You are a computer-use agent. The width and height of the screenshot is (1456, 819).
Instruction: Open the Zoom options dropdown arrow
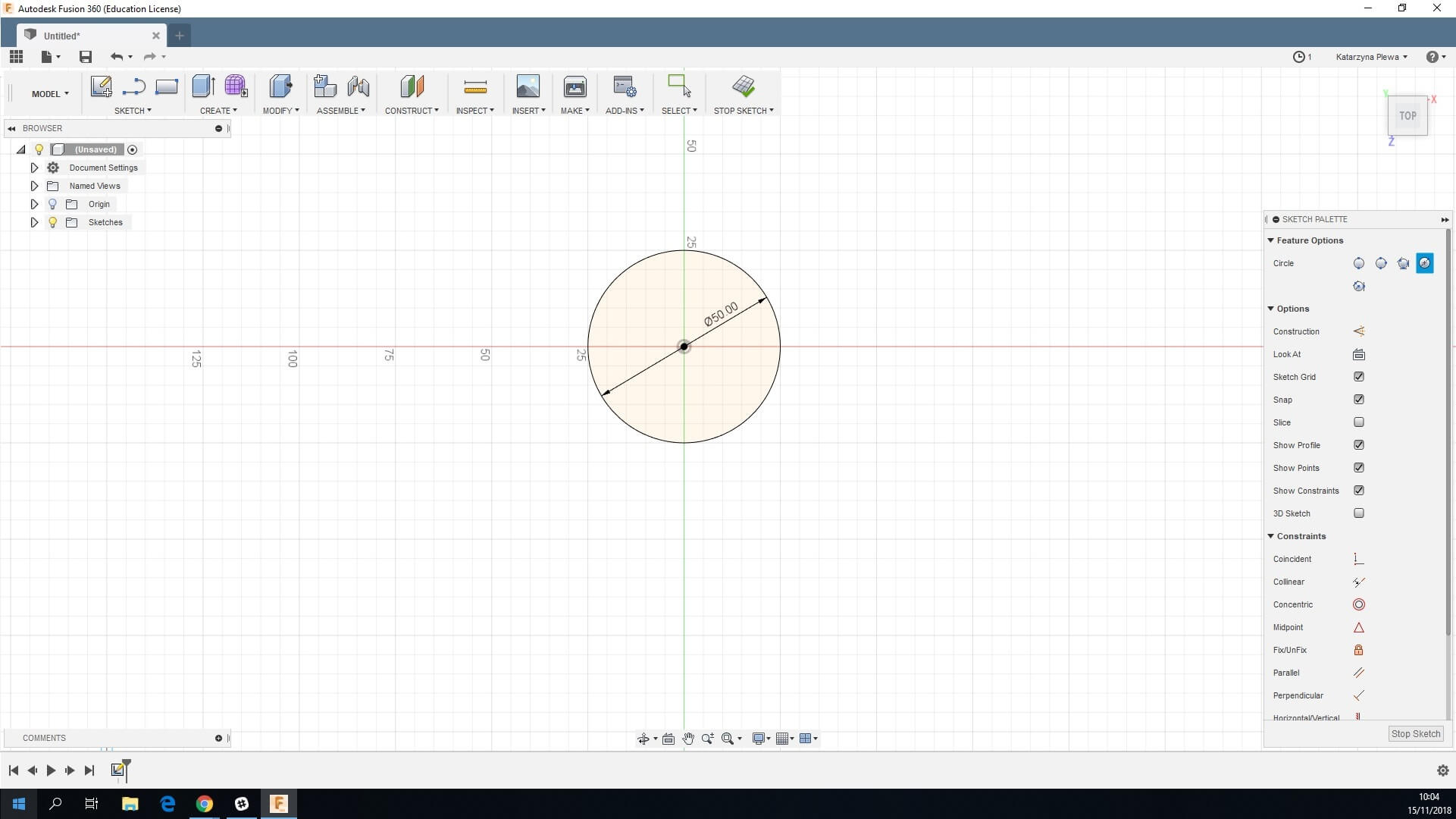(x=740, y=739)
